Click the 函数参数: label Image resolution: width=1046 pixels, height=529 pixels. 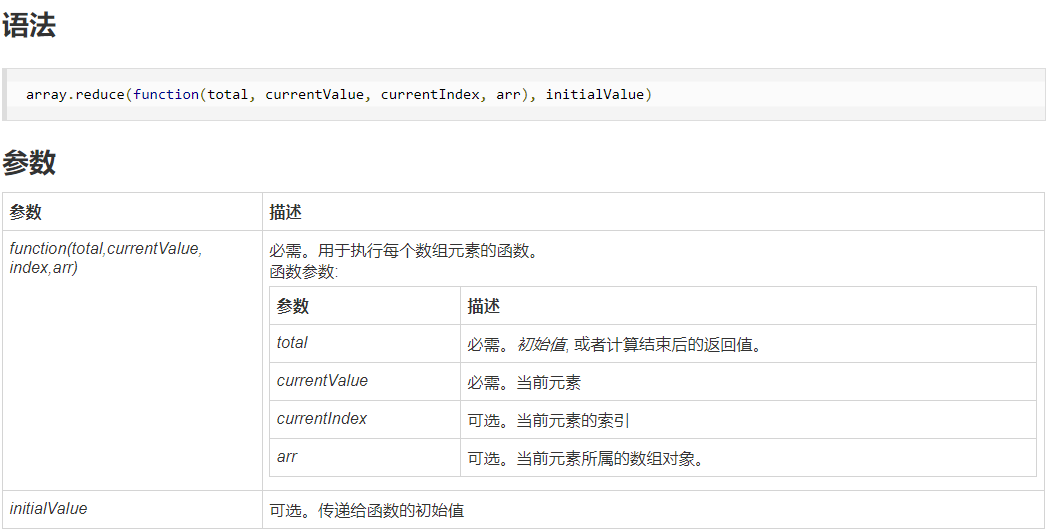pos(304,272)
